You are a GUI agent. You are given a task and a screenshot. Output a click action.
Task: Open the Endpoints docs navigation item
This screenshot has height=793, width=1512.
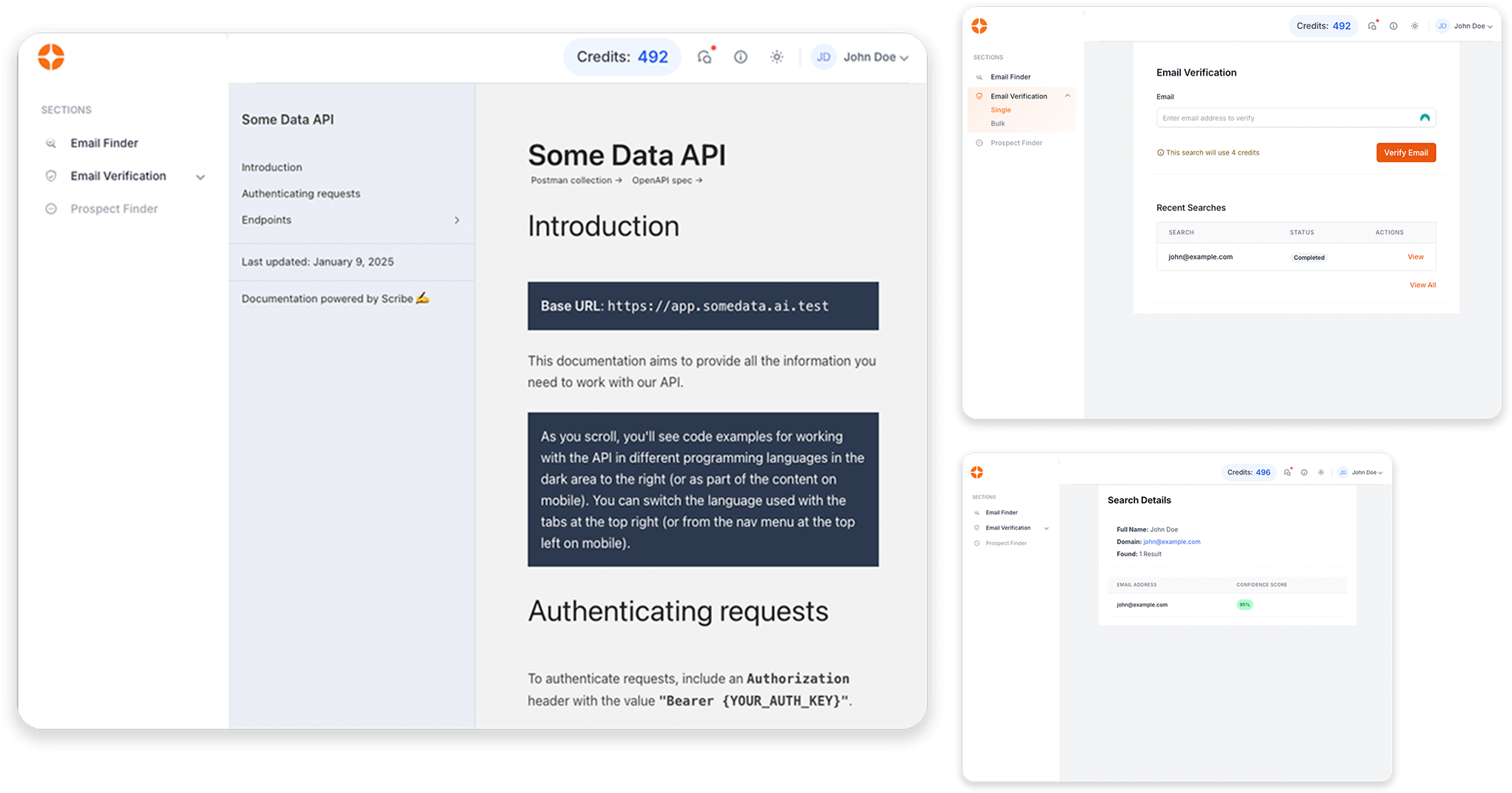tap(267, 220)
